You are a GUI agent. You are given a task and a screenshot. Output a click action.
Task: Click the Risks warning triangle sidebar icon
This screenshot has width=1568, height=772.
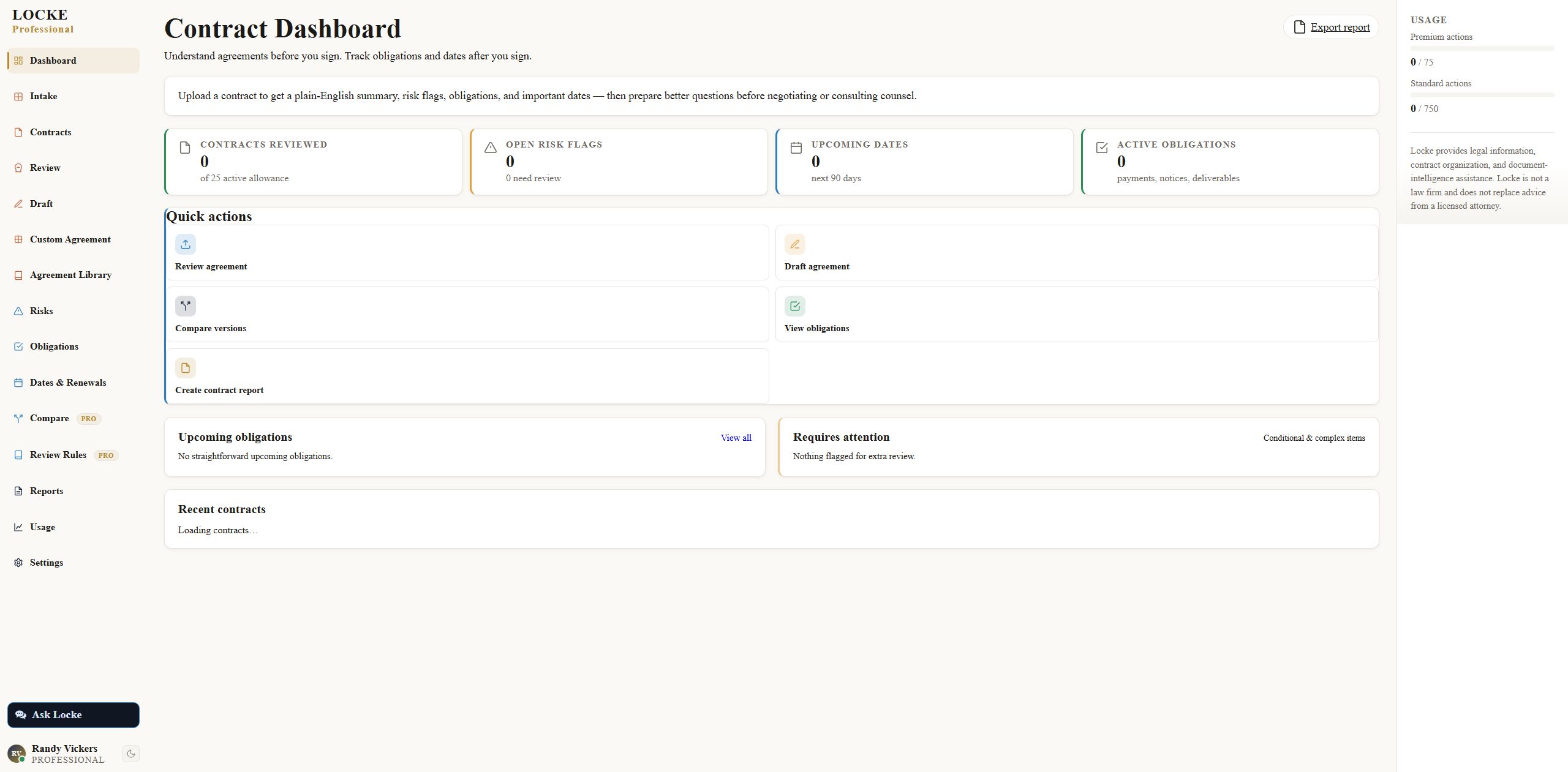pos(18,311)
